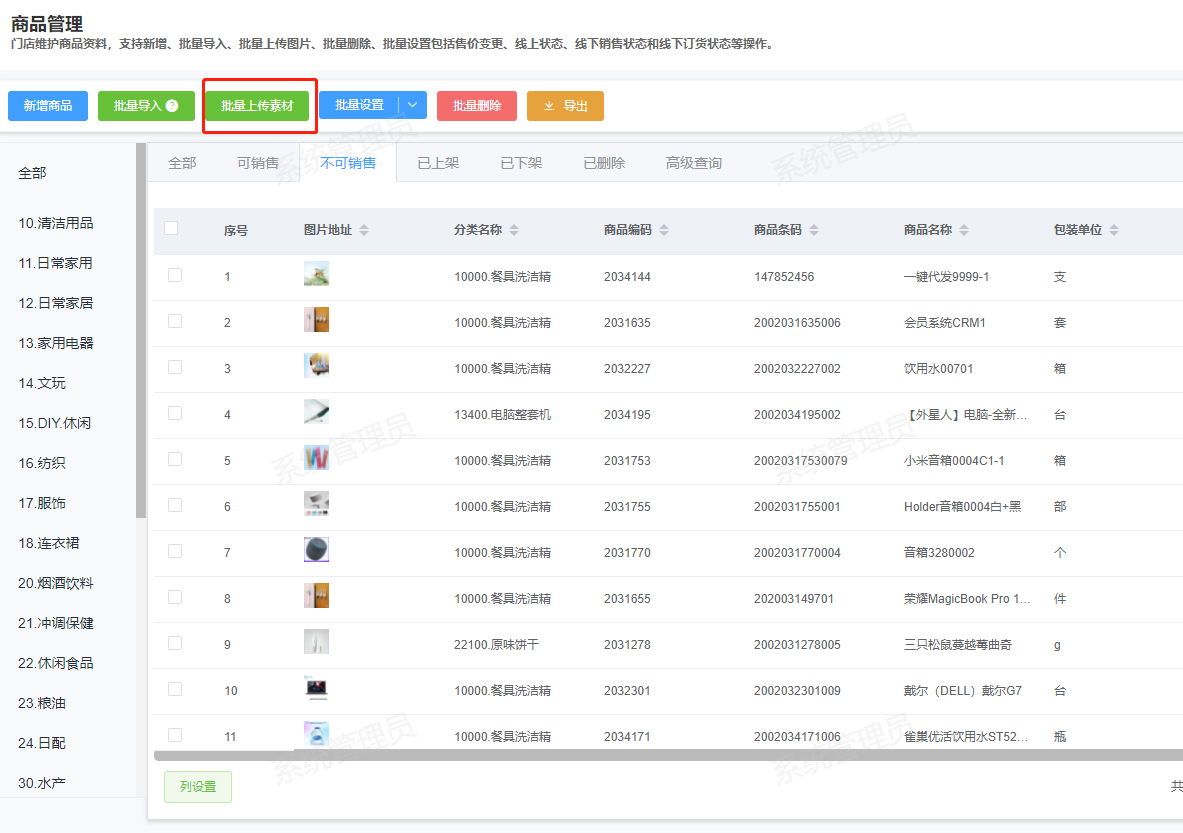The width and height of the screenshot is (1183, 833).
Task: Select the checkbox for row 5
Action: point(175,459)
